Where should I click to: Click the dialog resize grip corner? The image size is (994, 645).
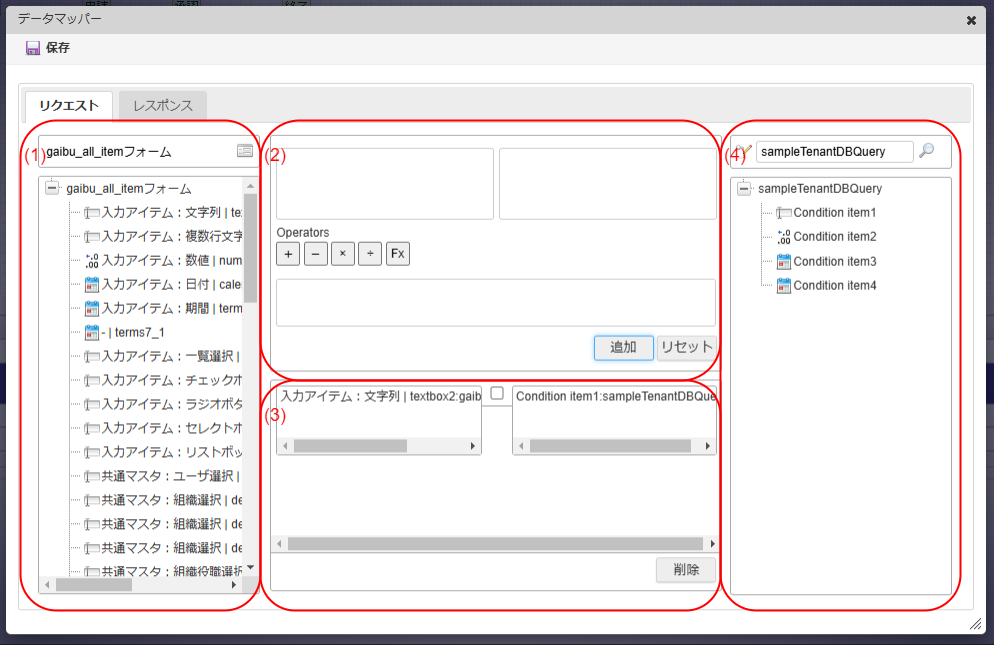tap(976, 624)
